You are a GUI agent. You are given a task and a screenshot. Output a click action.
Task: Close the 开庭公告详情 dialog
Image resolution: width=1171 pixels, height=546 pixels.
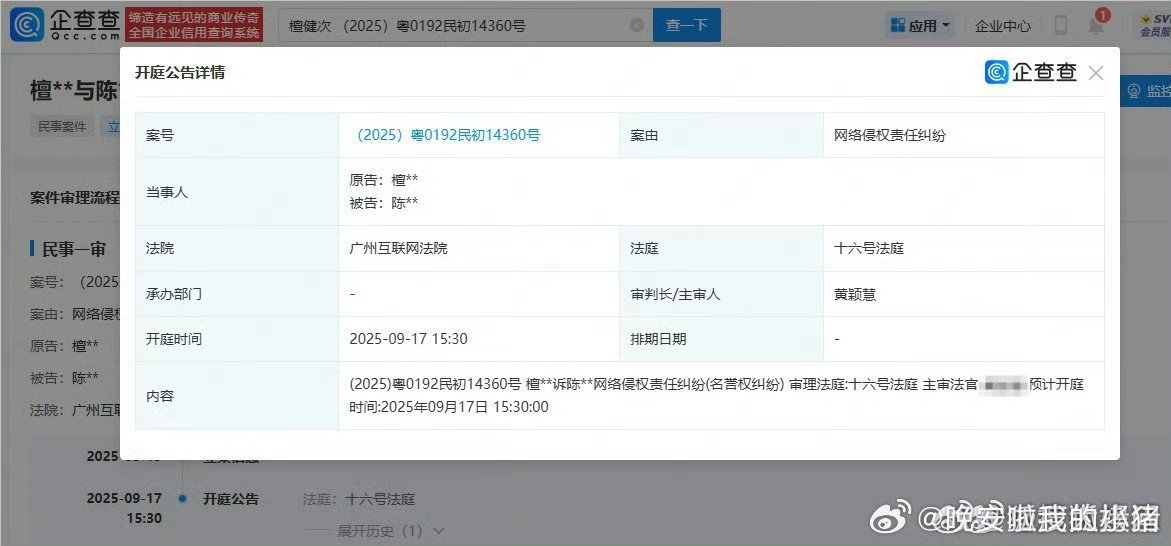click(x=1096, y=73)
